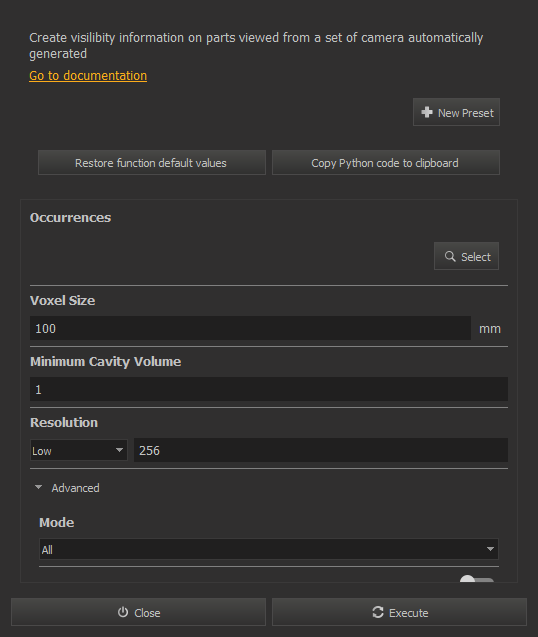Image resolution: width=538 pixels, height=637 pixels.
Task: Click the power icon on Close button
Action: coord(123,612)
